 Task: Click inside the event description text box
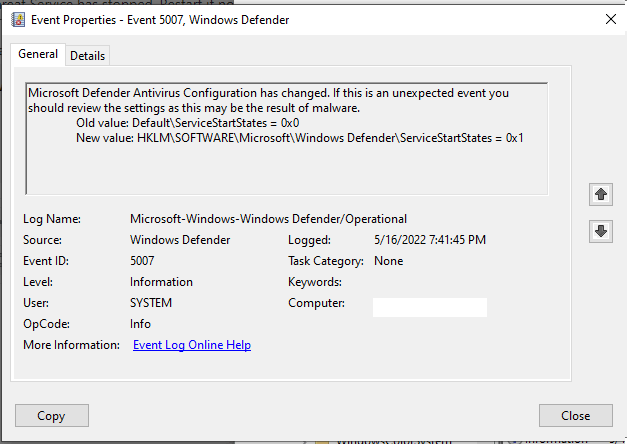(287, 139)
